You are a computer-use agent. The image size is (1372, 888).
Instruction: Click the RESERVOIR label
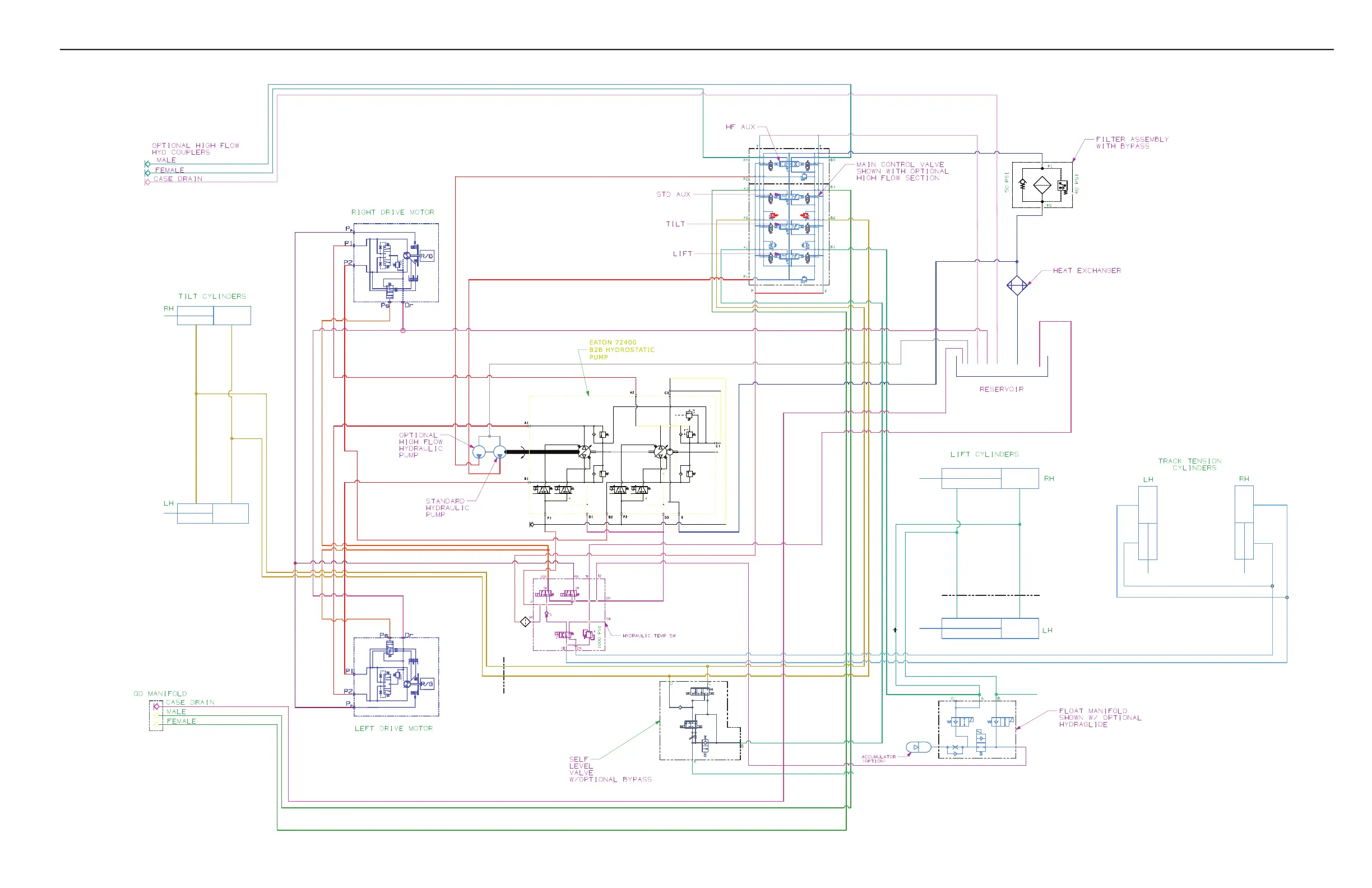coord(1002,389)
